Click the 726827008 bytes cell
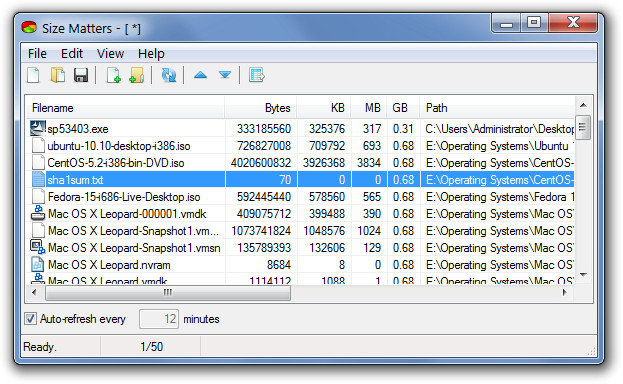623x384 pixels. 264,146
